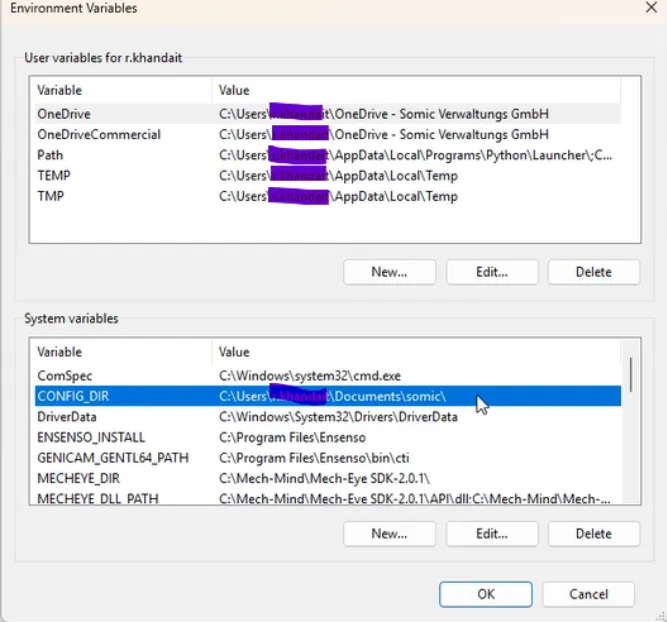Click value C:\Program Files\Ensenso\bin\cti
Viewport: 667px width, 622px height.
click(314, 458)
